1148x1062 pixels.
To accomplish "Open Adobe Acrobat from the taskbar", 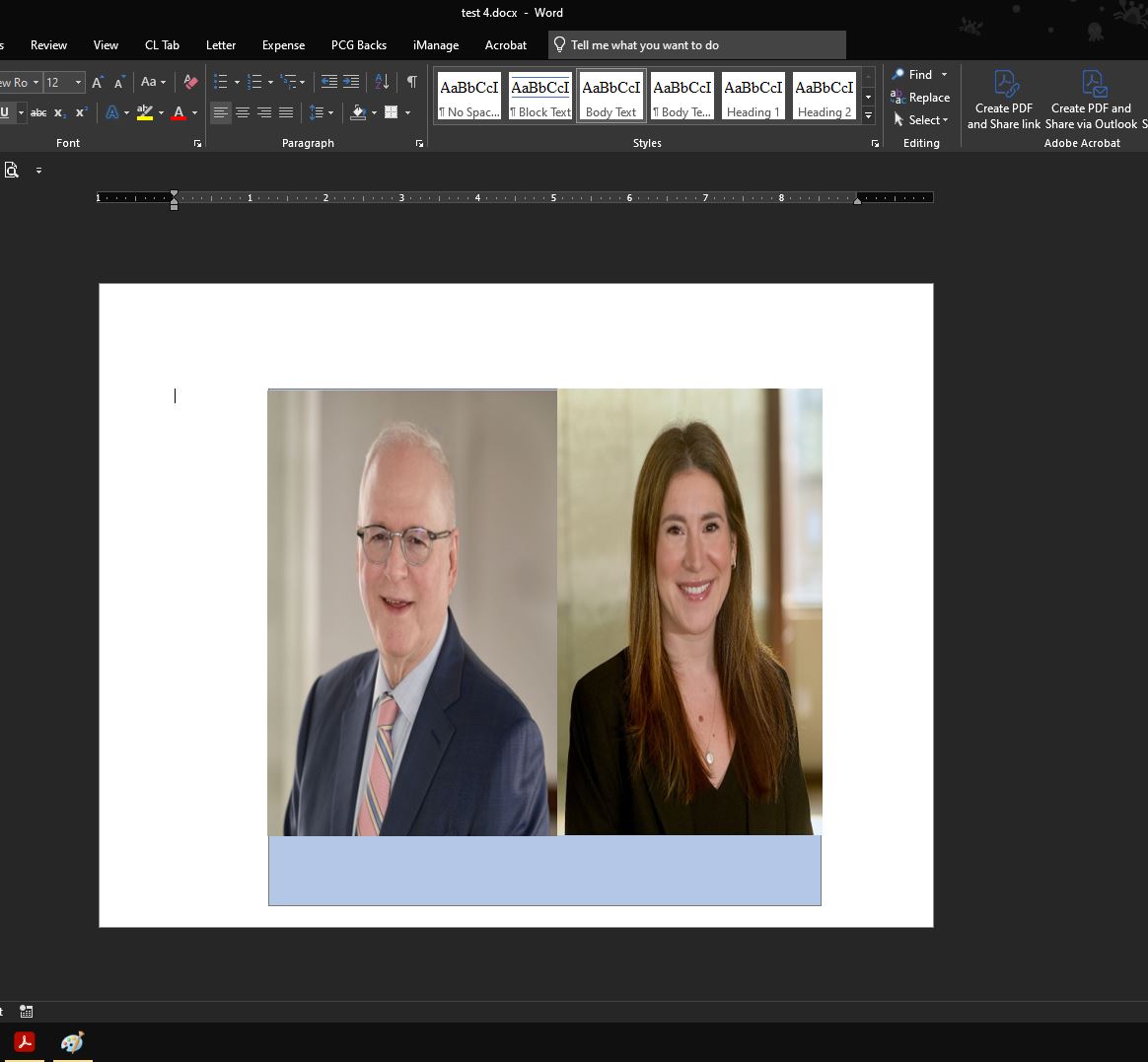I will pos(25,1042).
